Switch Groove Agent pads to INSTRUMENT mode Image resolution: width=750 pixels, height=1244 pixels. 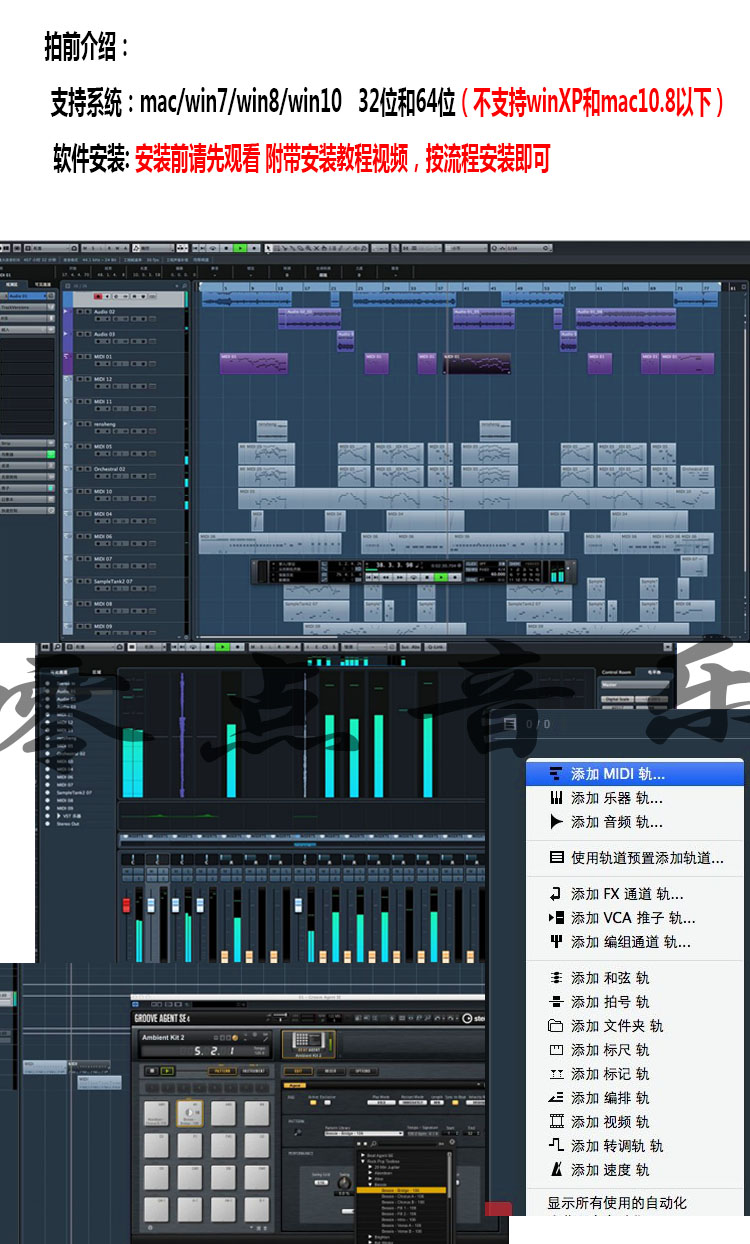(255, 1070)
